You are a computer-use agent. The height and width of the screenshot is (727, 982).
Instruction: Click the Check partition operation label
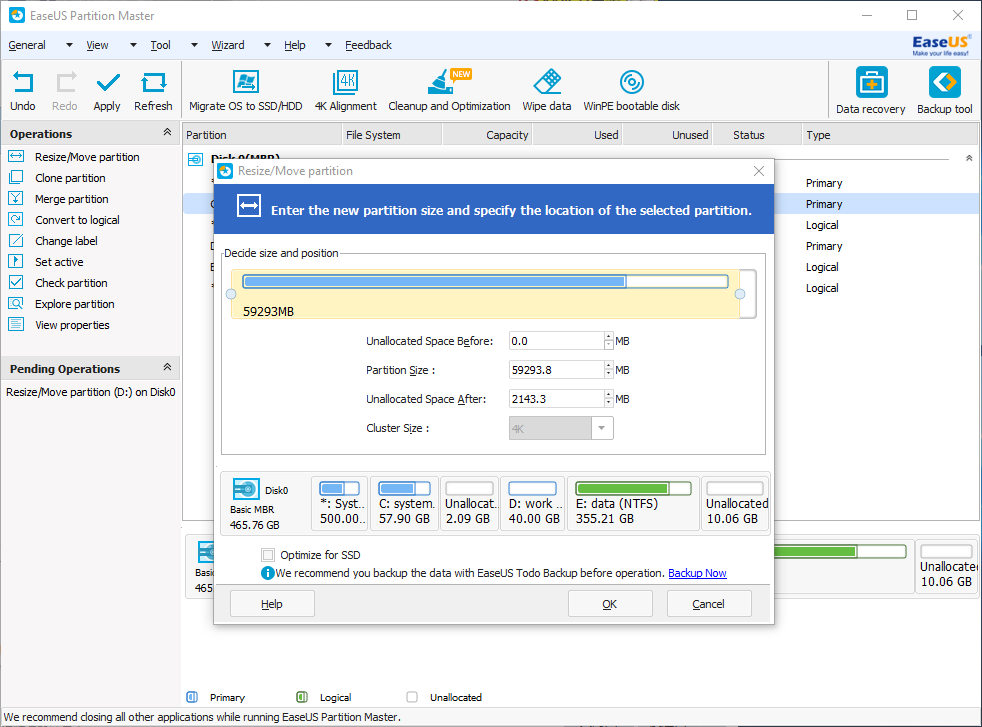coord(71,283)
